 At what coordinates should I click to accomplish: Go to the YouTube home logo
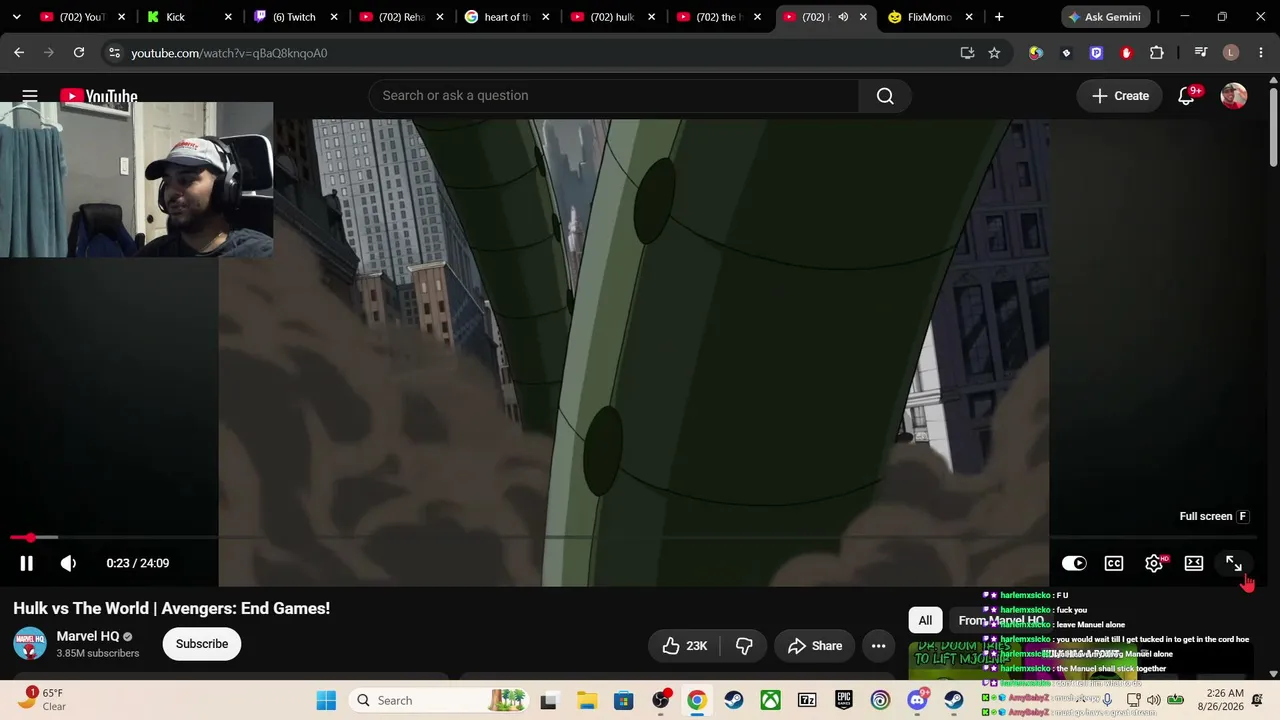tap(99, 96)
